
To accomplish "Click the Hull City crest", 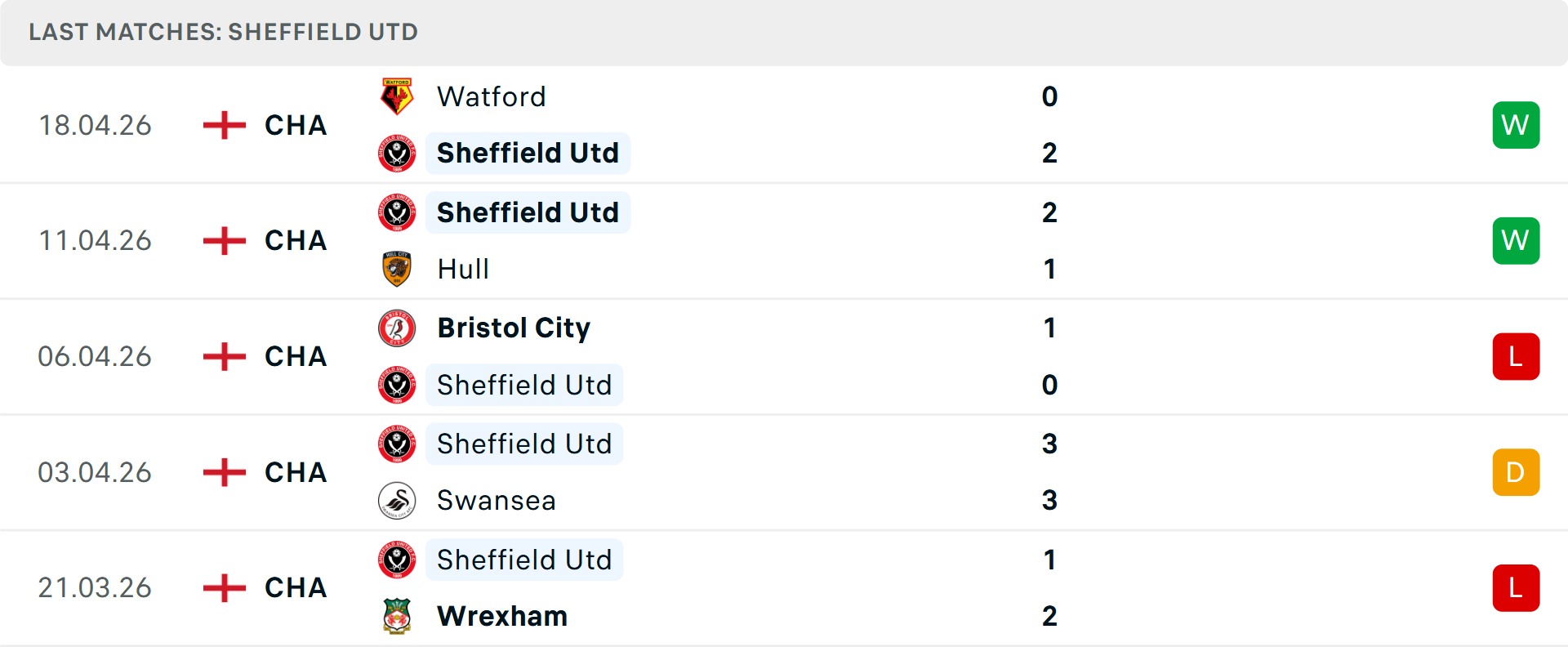I will click(x=397, y=269).
